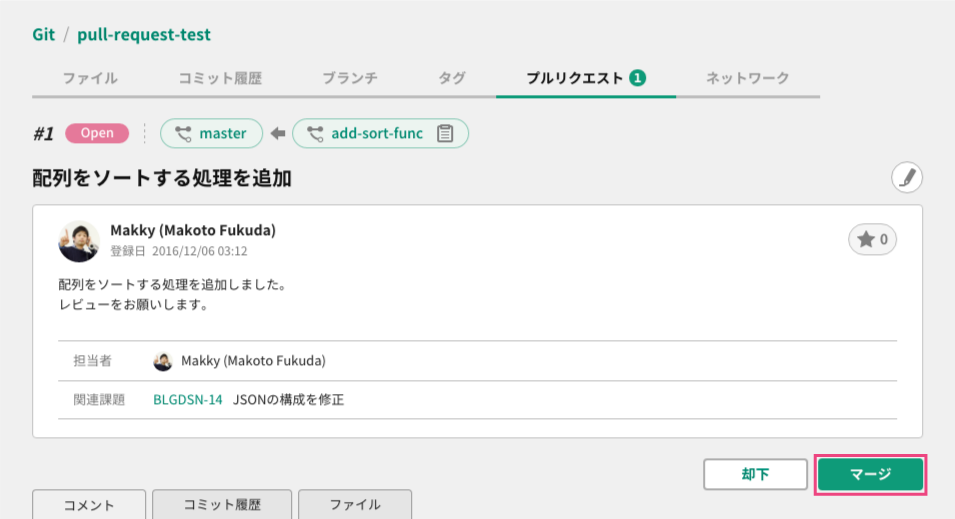Screen dimensions: 955x519
Task: Click the pull-request-test repository link
Action: pos(144,34)
